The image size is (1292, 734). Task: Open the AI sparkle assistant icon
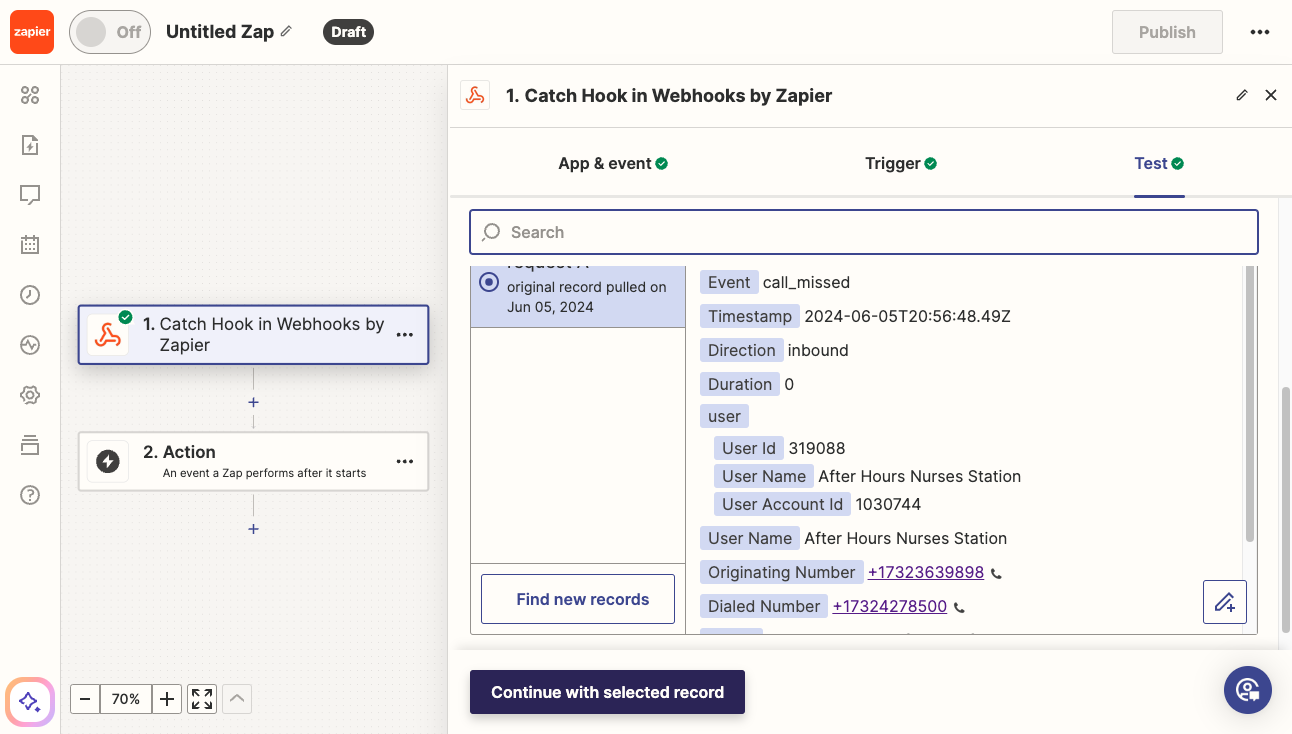[30, 701]
